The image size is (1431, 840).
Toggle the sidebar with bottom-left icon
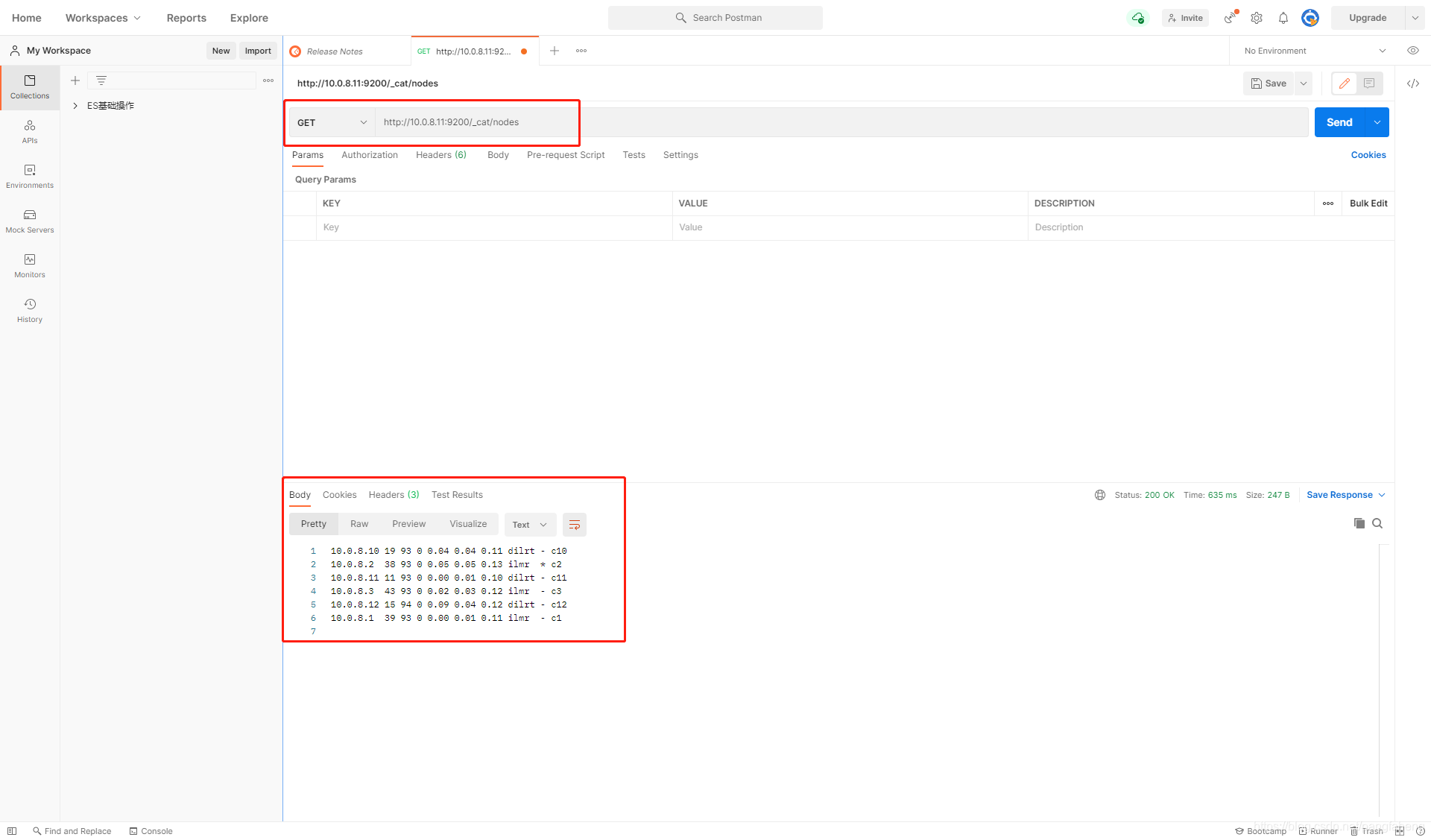pyautogui.click(x=12, y=831)
